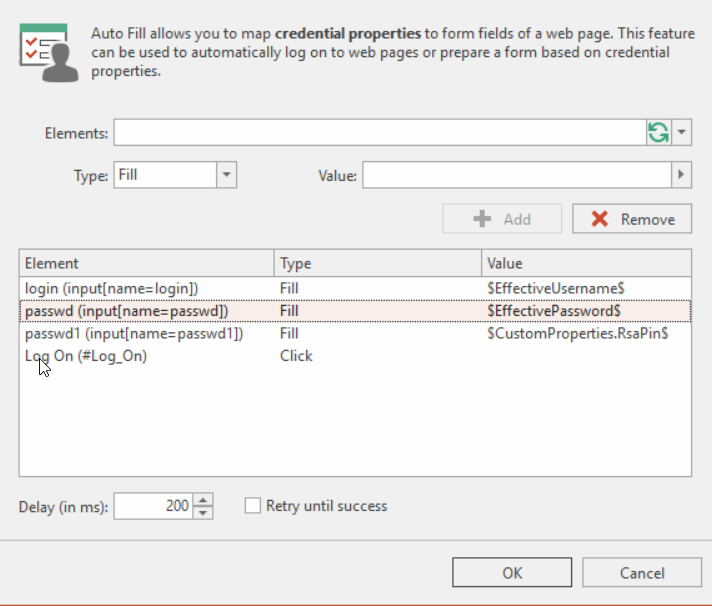This screenshot has height=606, width=712.
Task: Expand the Type dropdown set to Fill
Action: [x=226, y=175]
